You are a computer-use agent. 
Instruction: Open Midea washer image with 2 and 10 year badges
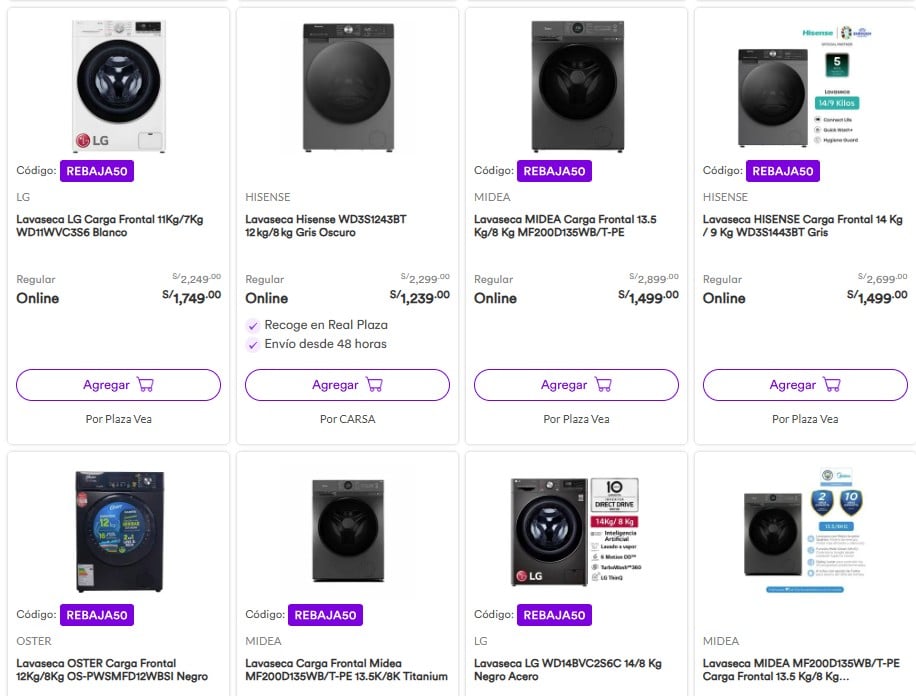click(x=805, y=530)
